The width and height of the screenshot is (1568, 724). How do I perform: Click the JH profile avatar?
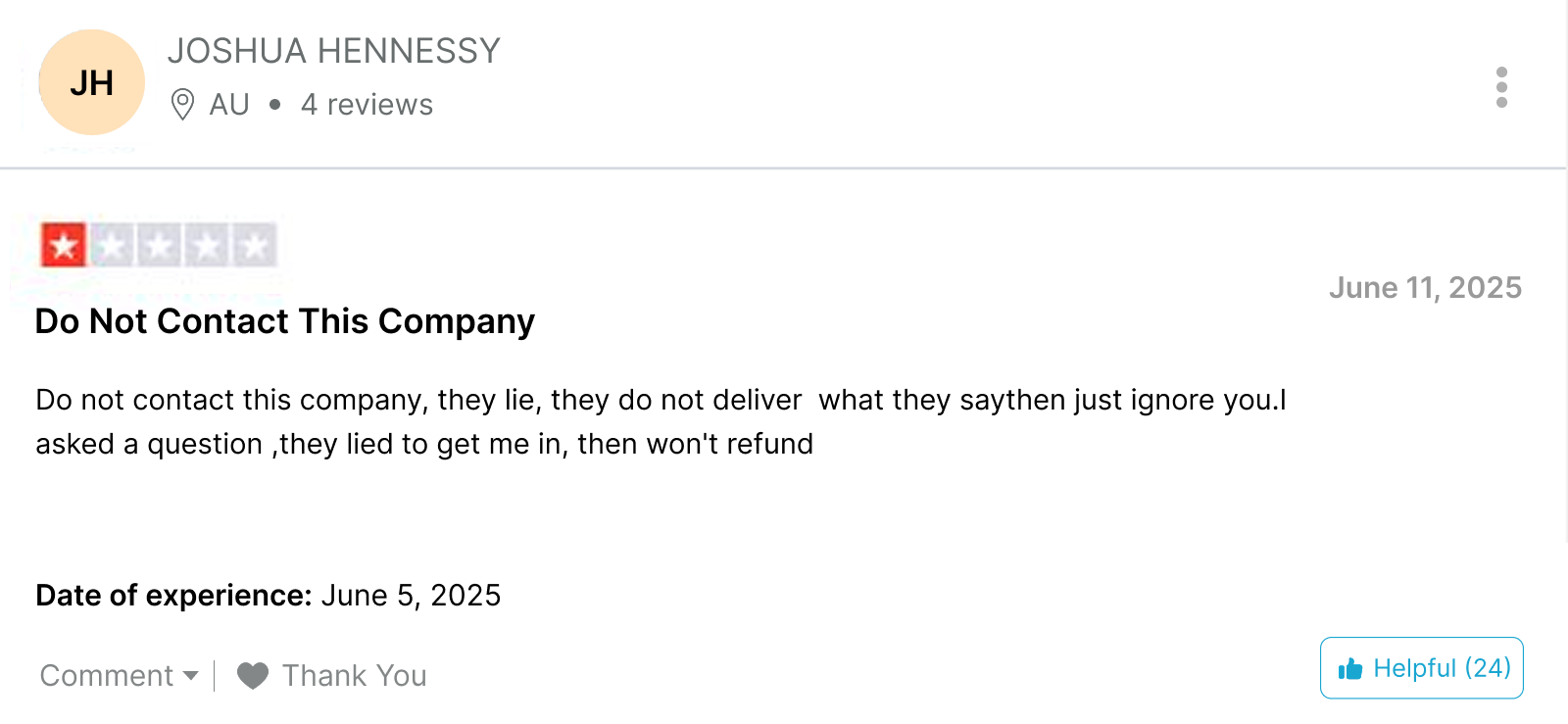(92, 82)
